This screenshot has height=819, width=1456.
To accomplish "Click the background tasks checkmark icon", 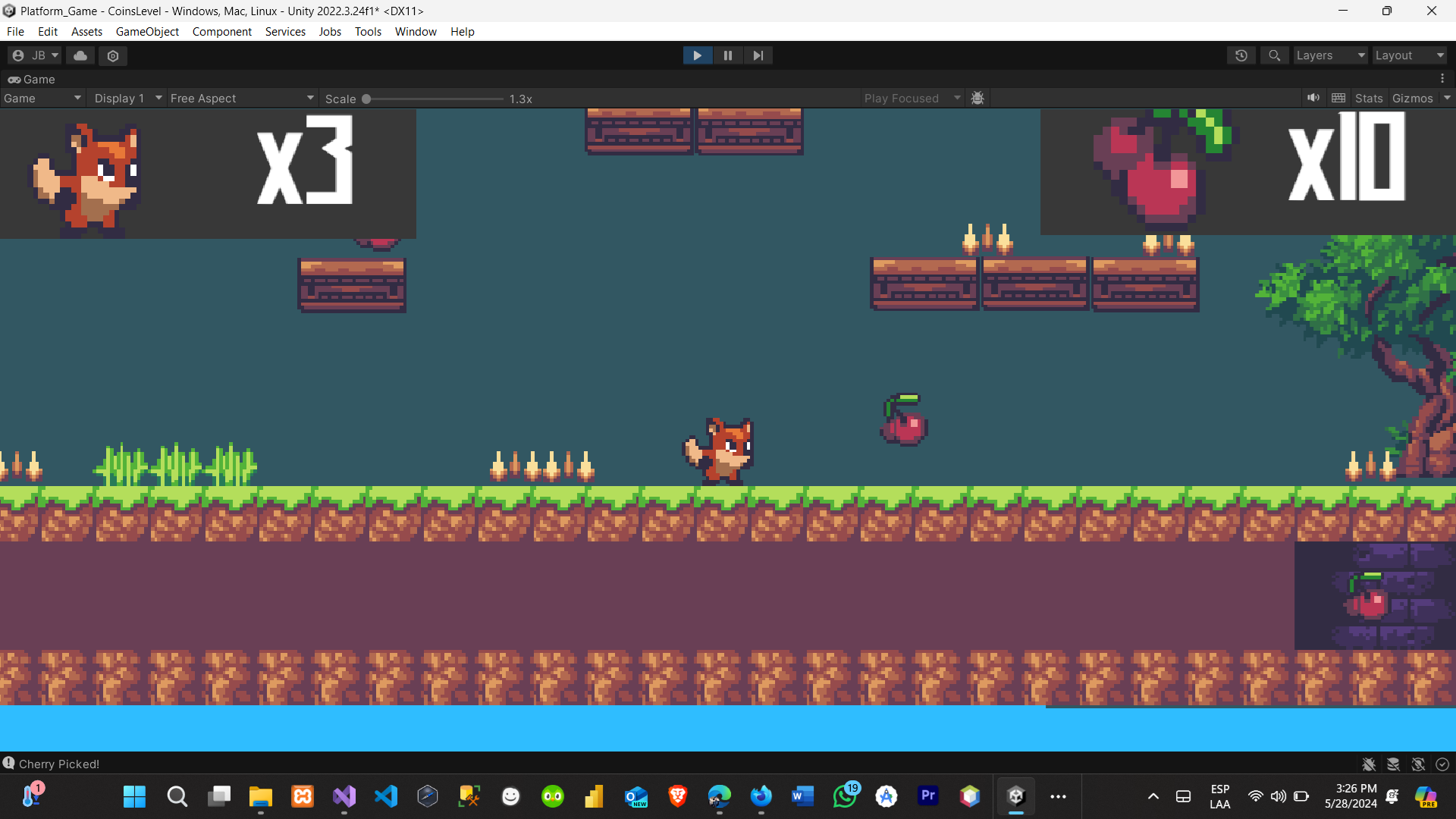I will [1442, 764].
